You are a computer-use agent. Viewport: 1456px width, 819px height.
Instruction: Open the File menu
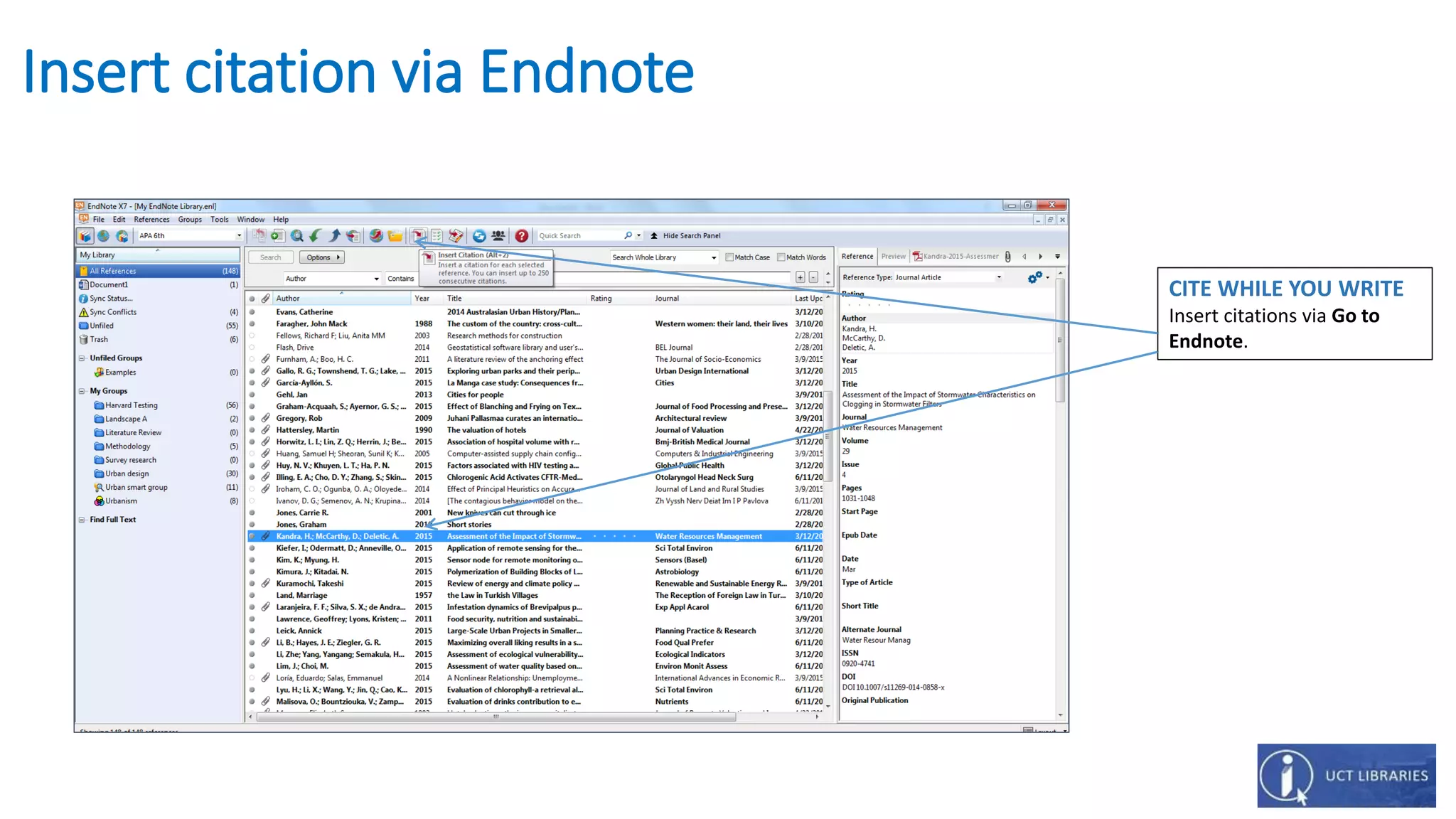coord(99,220)
